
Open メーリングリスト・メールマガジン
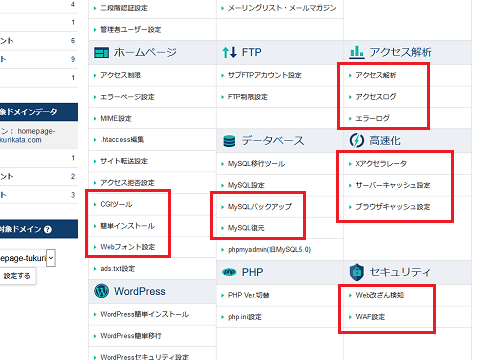click(282, 8)
